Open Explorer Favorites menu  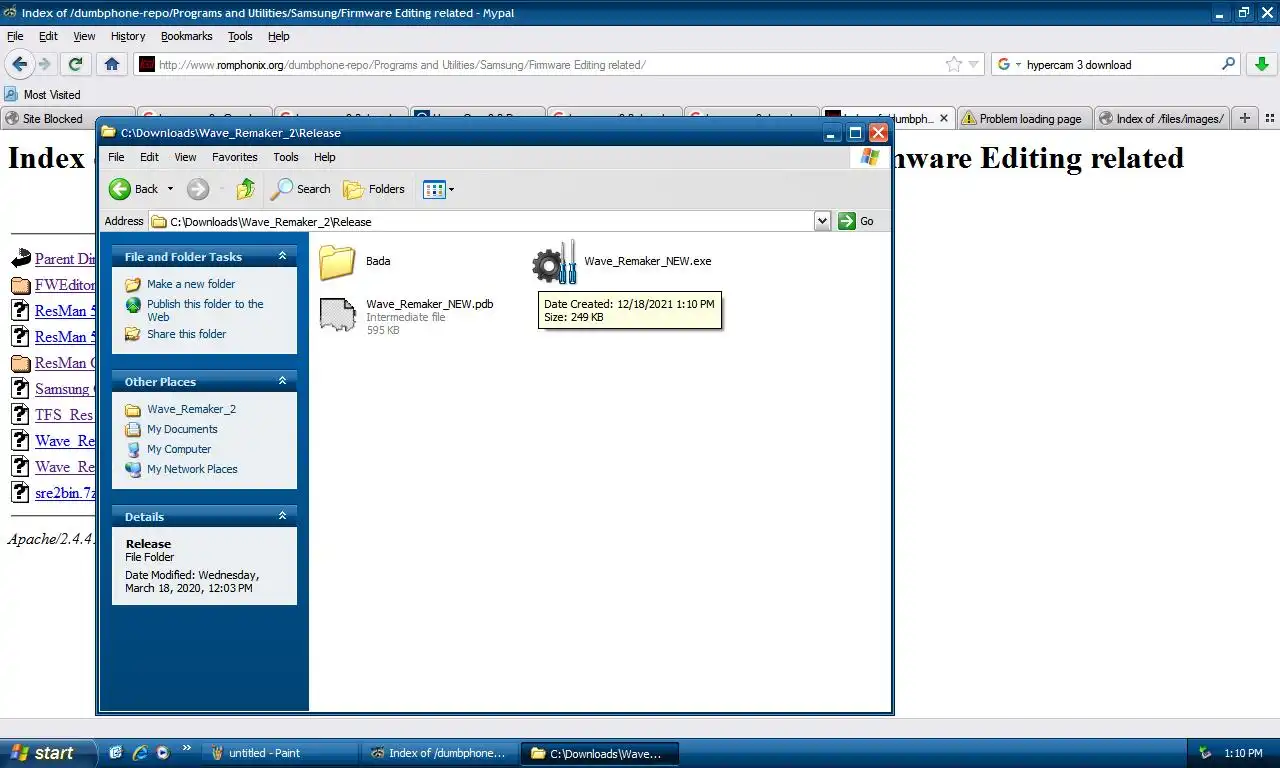pos(235,157)
